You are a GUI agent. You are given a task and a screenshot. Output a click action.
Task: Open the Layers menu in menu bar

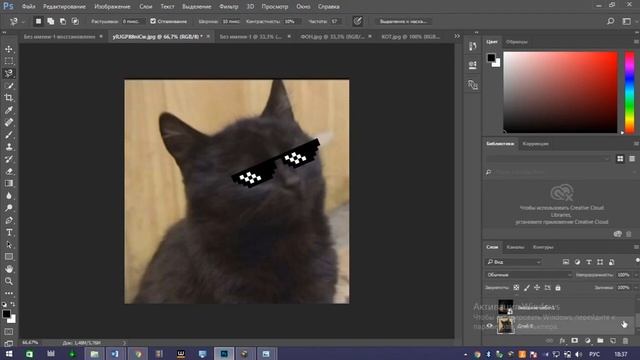(145, 7)
